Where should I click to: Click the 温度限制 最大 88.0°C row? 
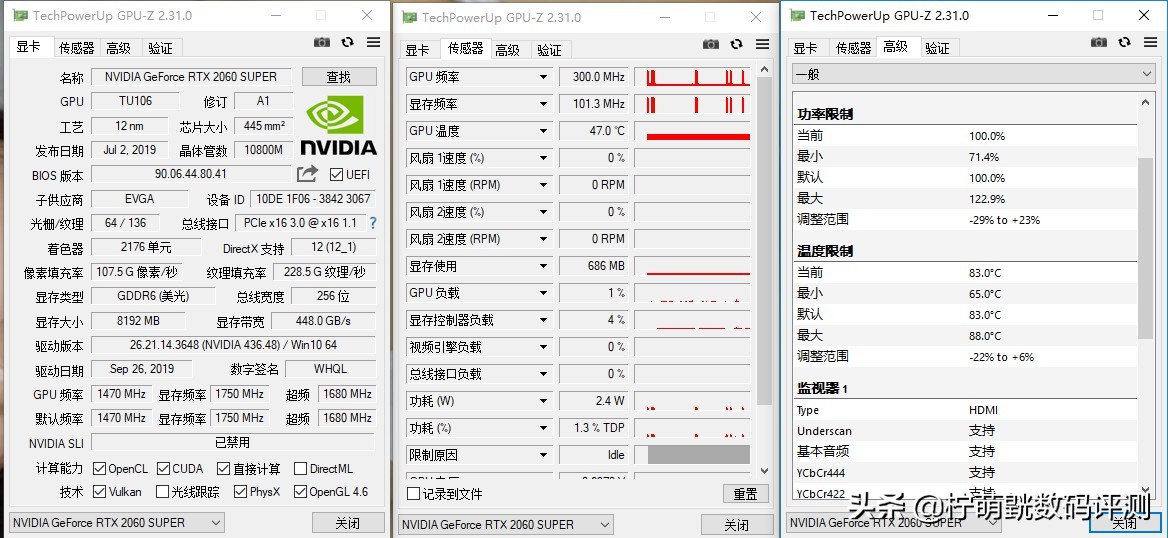point(965,335)
